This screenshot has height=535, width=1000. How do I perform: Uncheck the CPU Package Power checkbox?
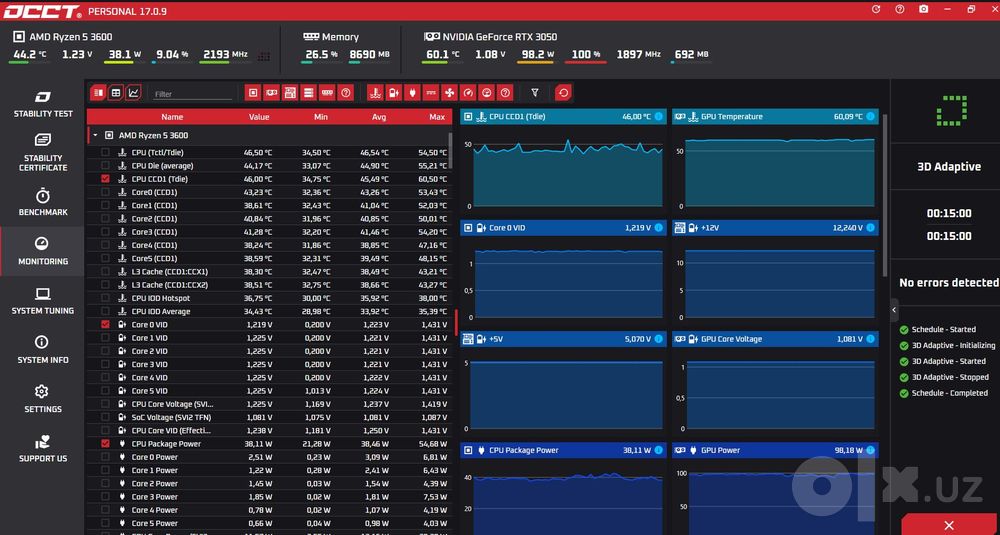[x=105, y=444]
